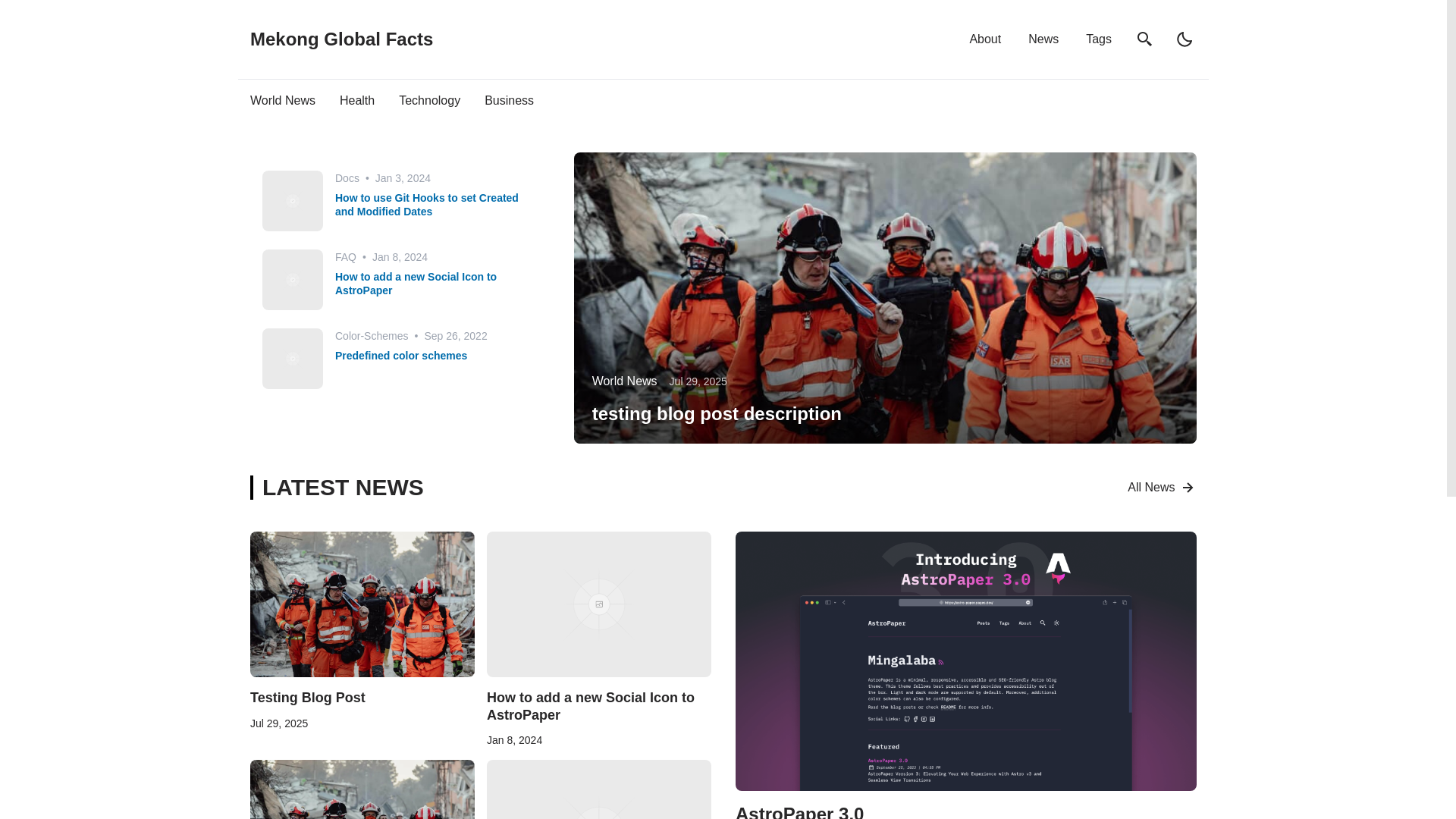This screenshot has height=819, width=1456.
Task: Click thumbnail beside FAQ Social Icon article
Action: point(293,280)
